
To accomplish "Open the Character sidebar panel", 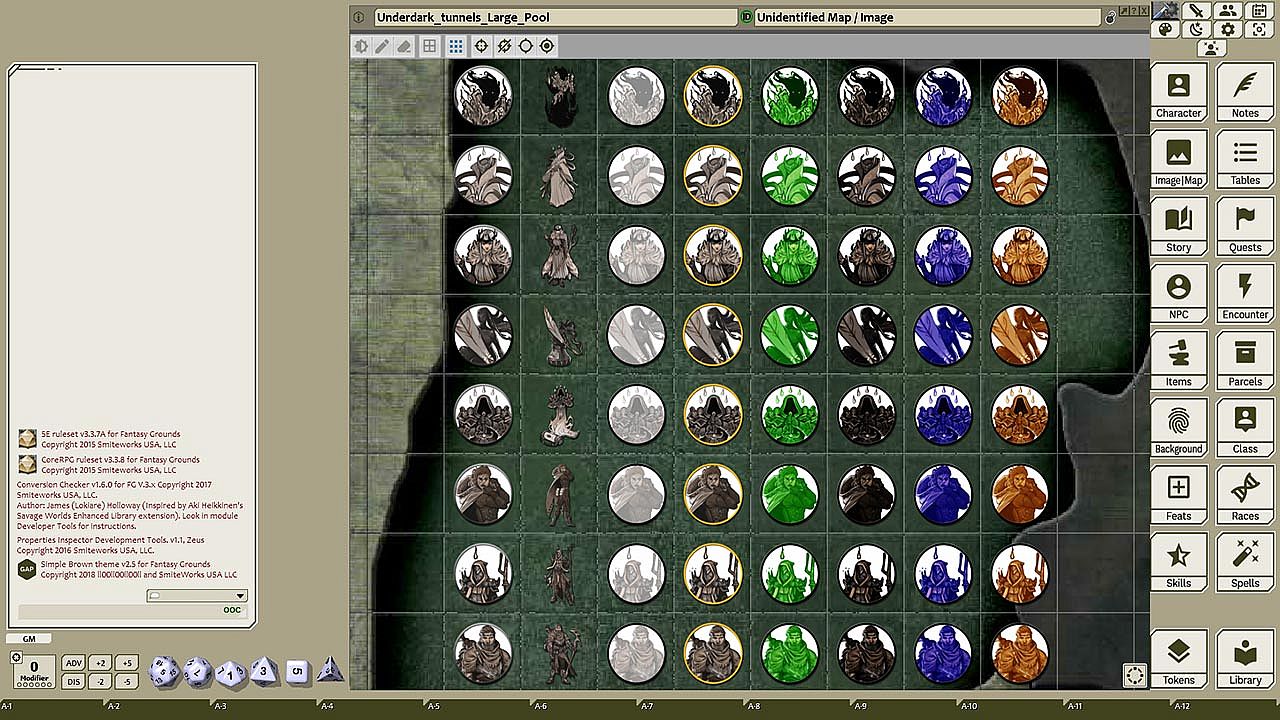I will pos(1178,92).
